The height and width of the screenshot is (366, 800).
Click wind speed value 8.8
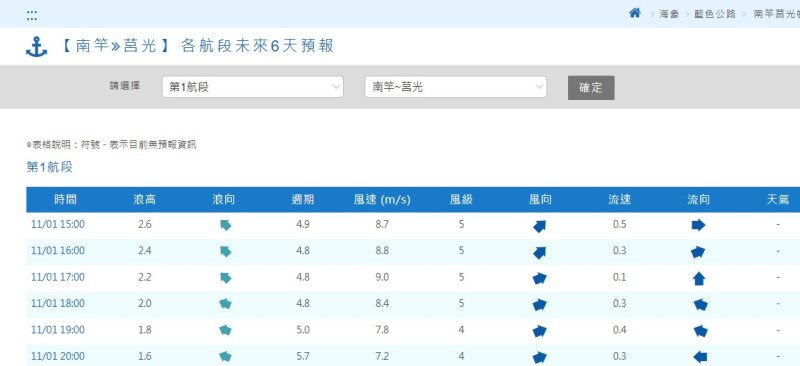coord(382,251)
